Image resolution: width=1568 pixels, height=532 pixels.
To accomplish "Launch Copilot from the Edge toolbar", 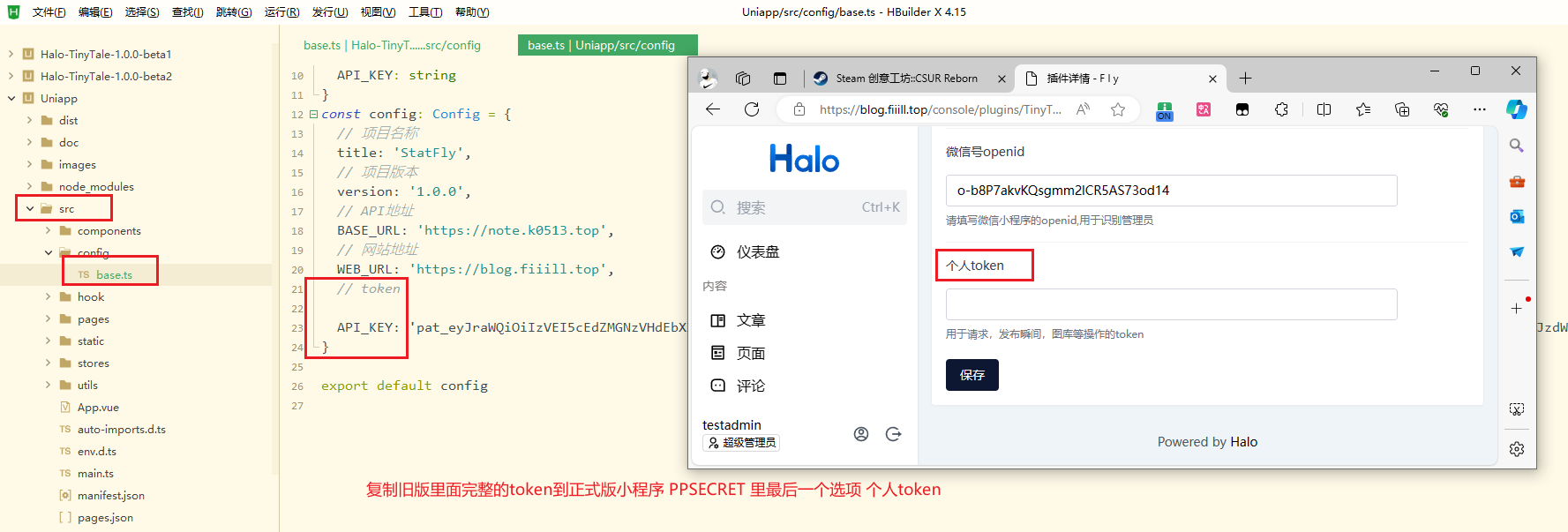I will [x=1517, y=109].
